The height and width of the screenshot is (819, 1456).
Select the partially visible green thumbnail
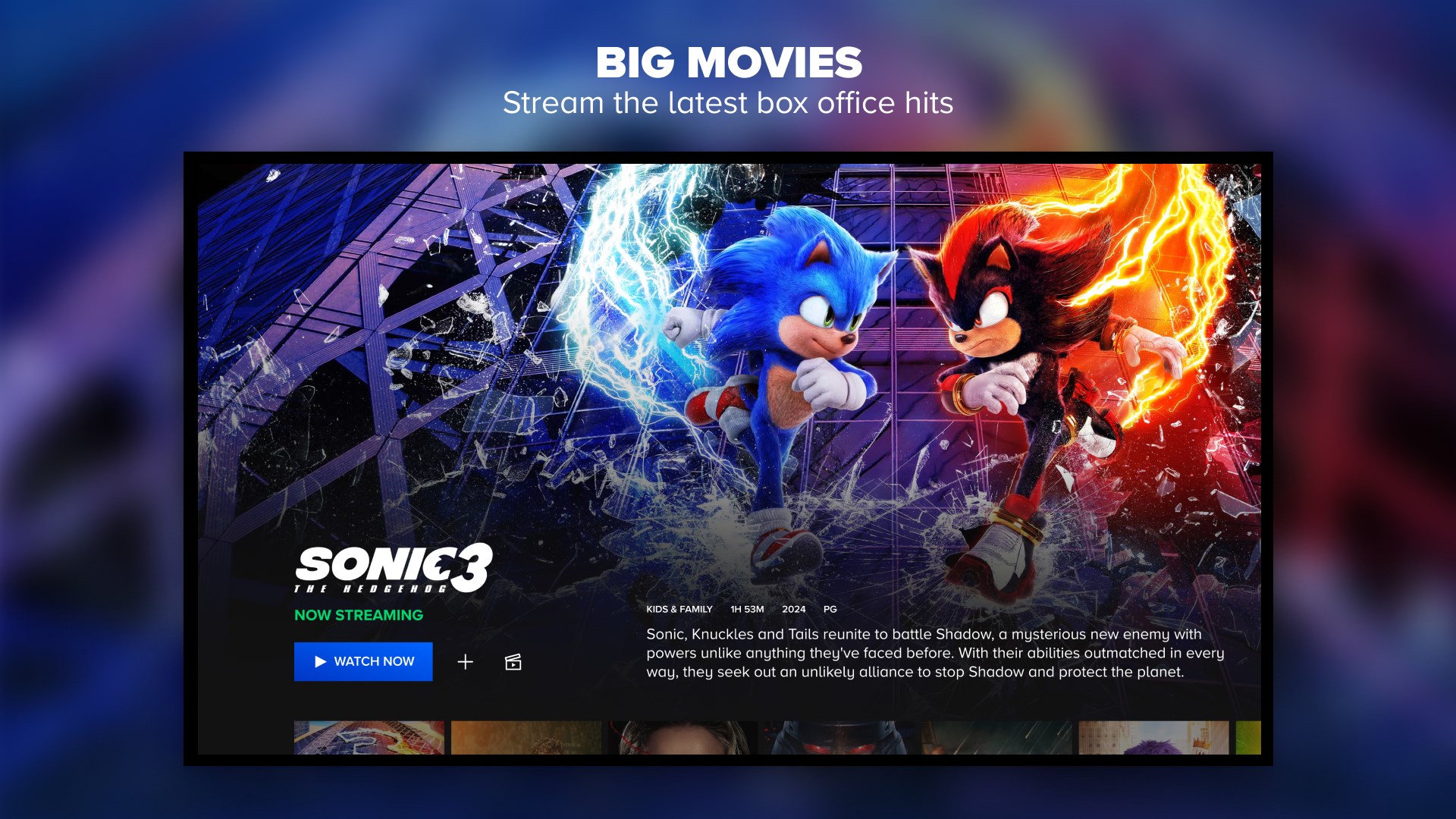point(1248,737)
